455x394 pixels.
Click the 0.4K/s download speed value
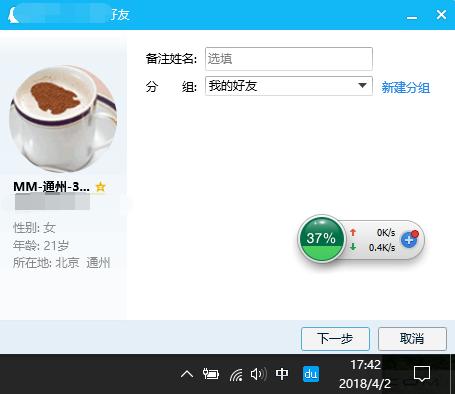(x=382, y=247)
